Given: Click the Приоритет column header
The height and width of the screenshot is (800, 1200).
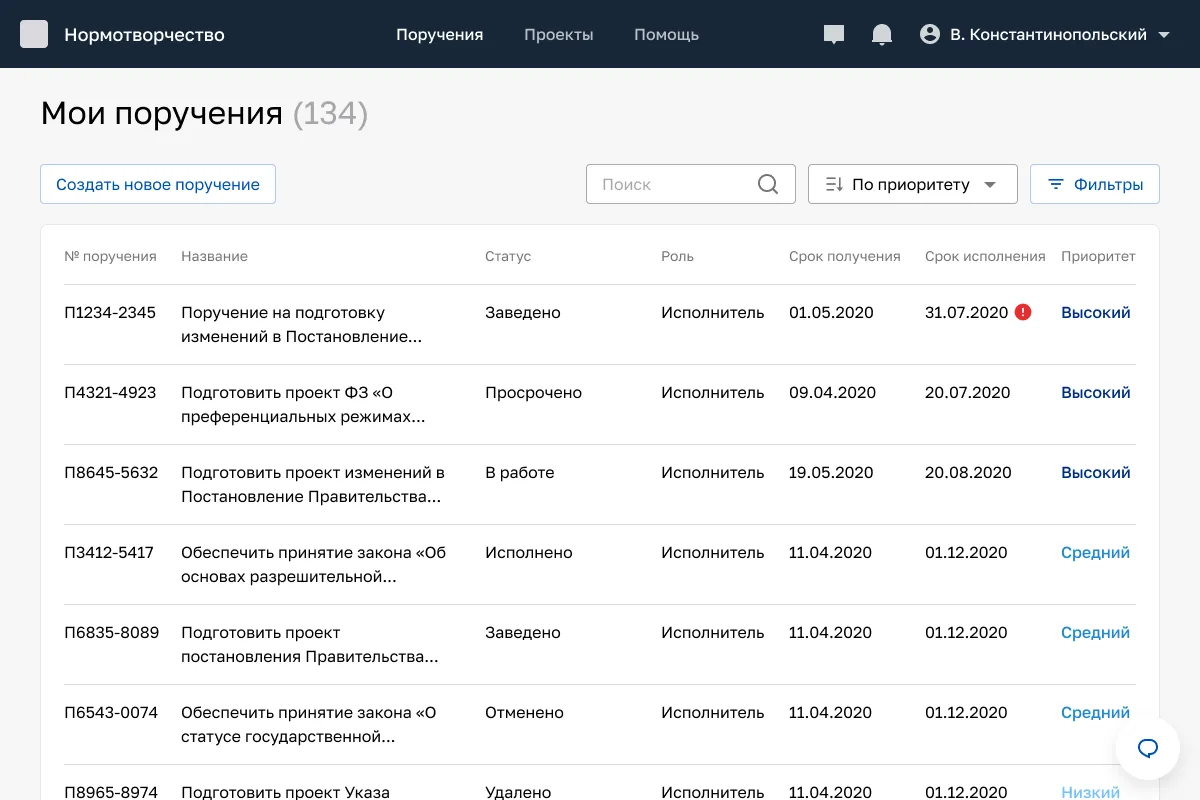Looking at the screenshot, I should pos(1098,256).
